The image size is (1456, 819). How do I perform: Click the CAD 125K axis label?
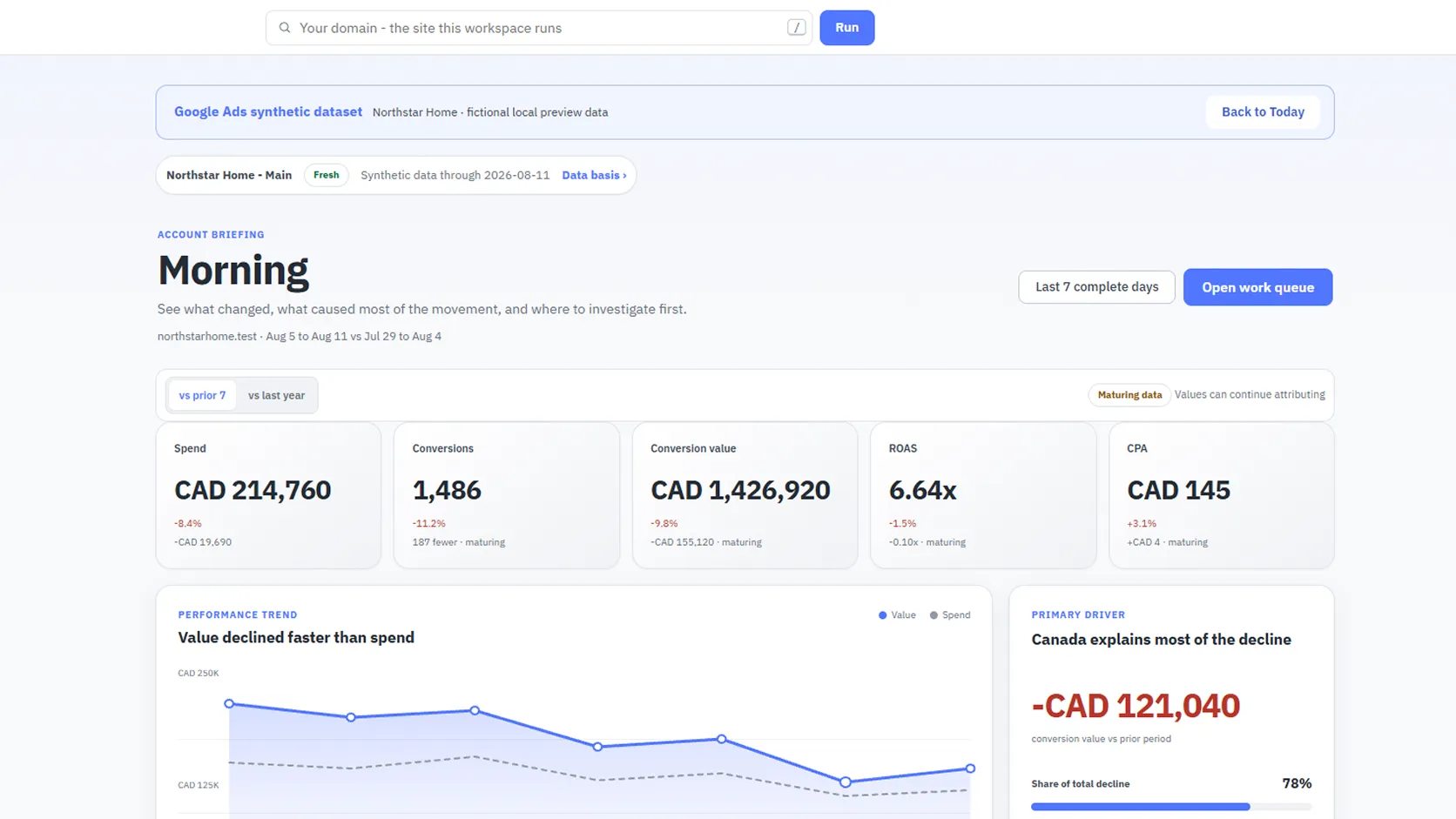[x=199, y=785]
